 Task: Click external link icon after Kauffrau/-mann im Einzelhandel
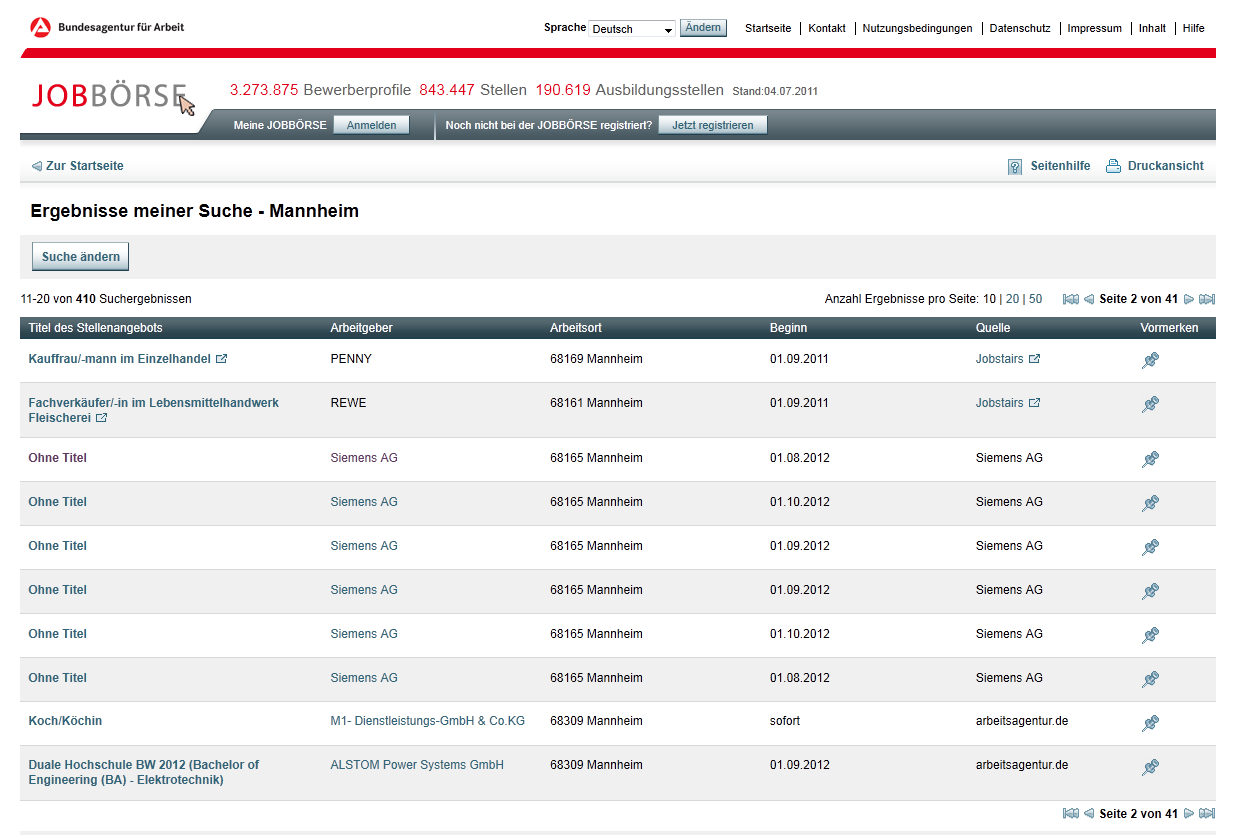222,359
